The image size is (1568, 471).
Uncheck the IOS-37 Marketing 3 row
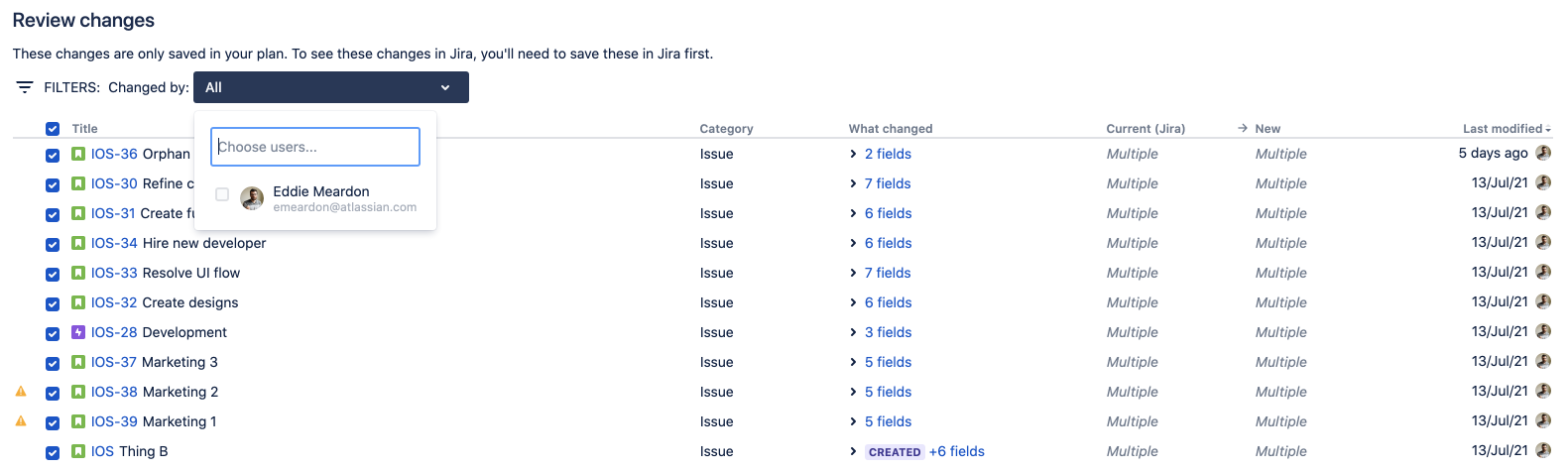(x=53, y=363)
